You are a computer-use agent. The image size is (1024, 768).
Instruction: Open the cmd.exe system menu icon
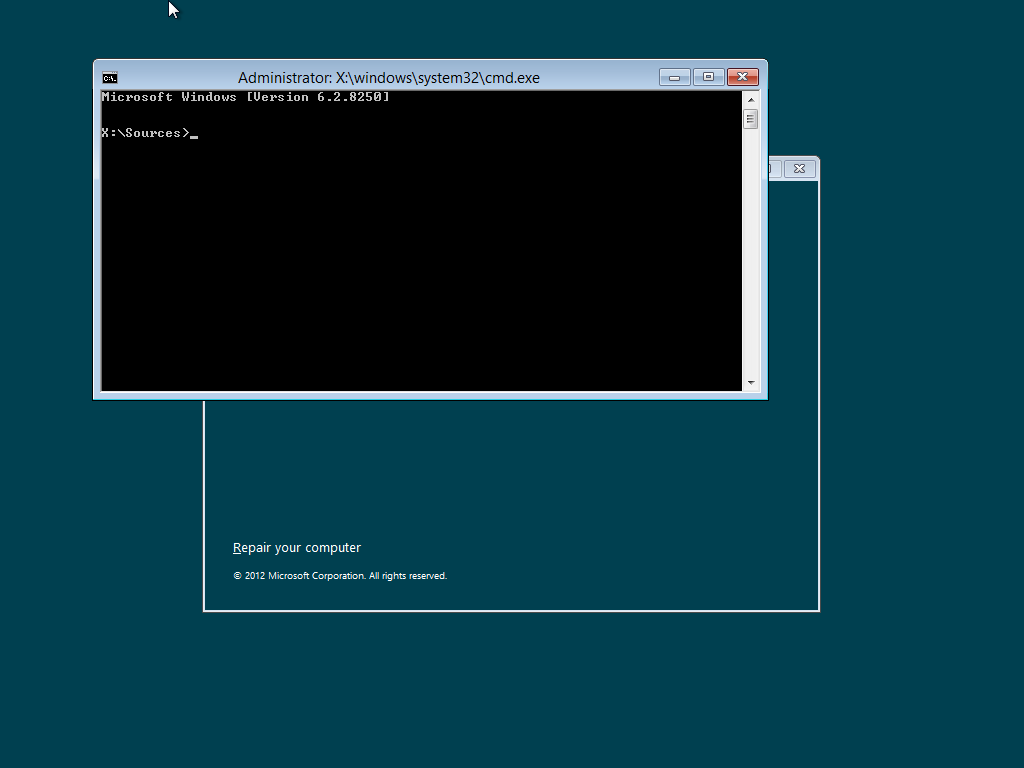point(110,78)
